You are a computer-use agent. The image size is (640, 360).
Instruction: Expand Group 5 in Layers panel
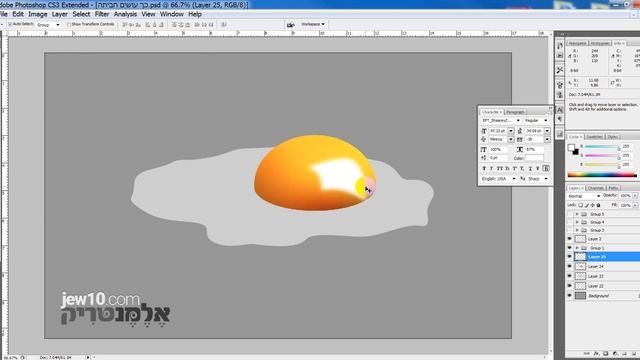pos(577,214)
